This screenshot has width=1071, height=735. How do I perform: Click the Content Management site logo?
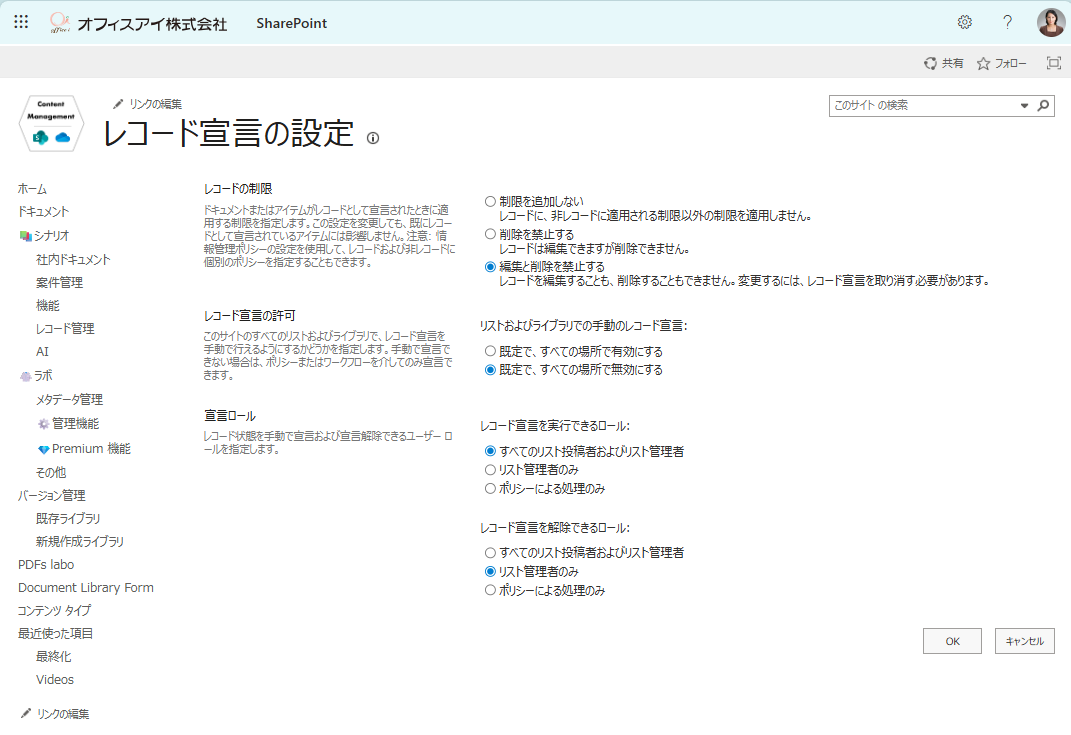51,124
